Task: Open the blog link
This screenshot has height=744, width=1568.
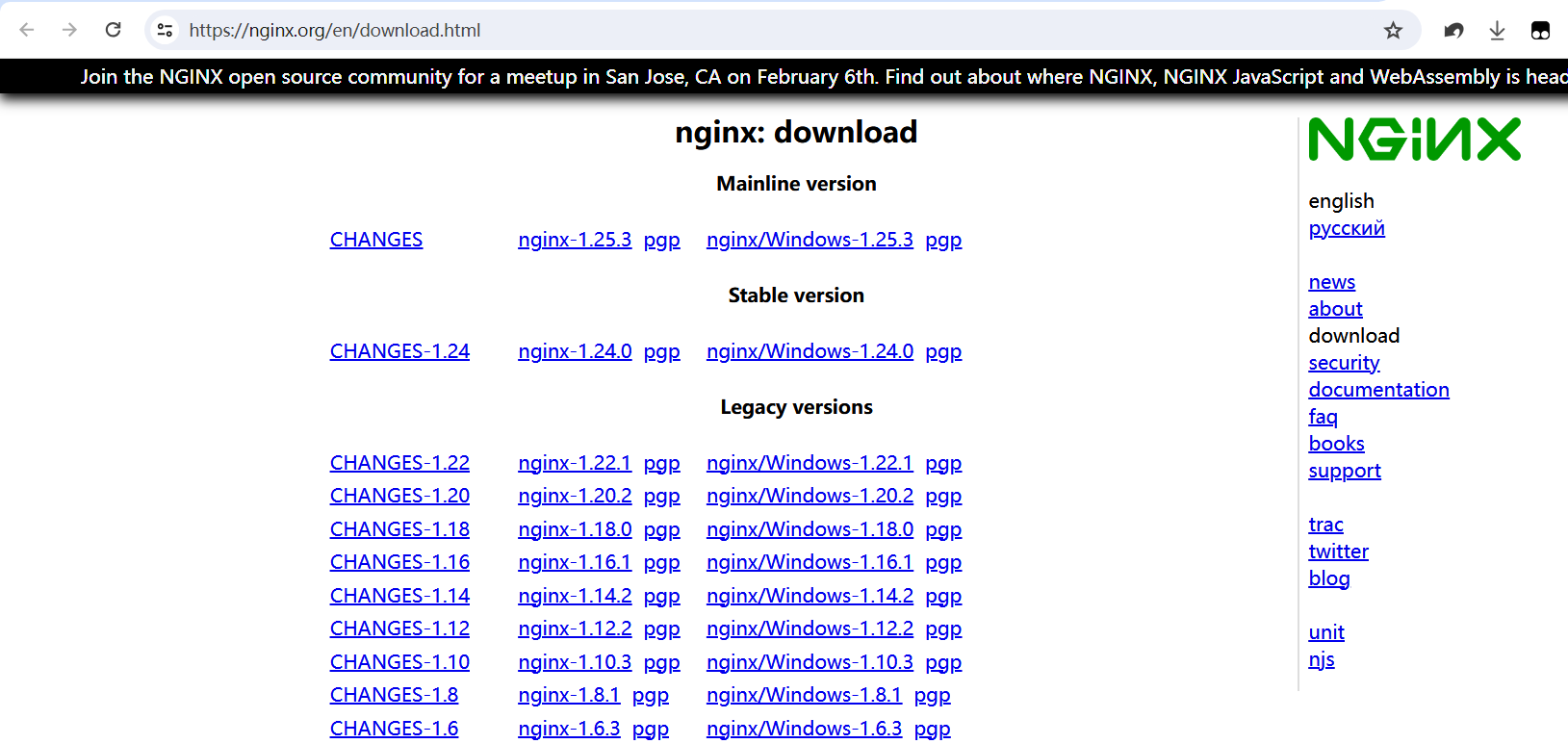Action: point(1329,578)
